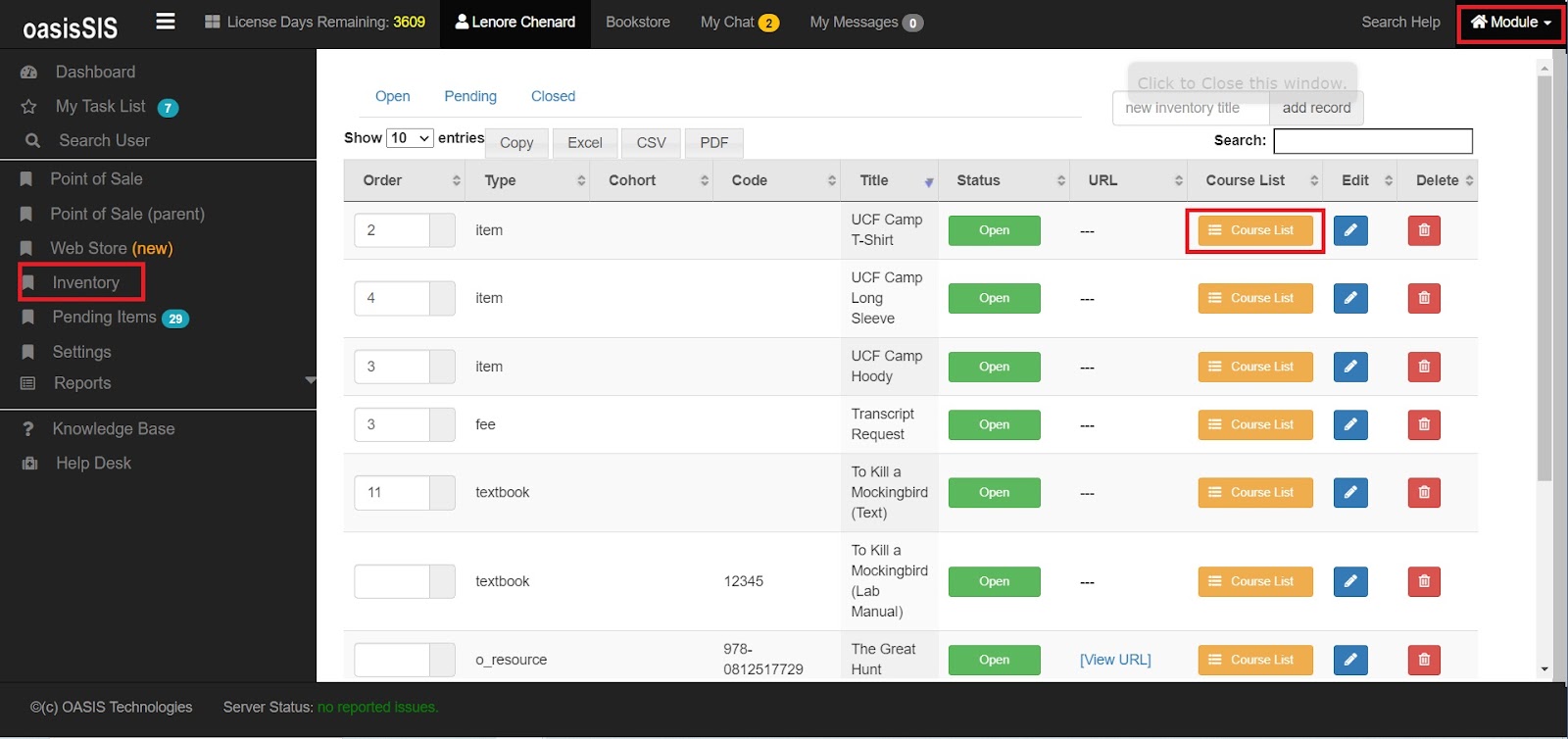Edit the Transcript Request fee
The height and width of the screenshot is (739, 1568).
click(x=1350, y=424)
